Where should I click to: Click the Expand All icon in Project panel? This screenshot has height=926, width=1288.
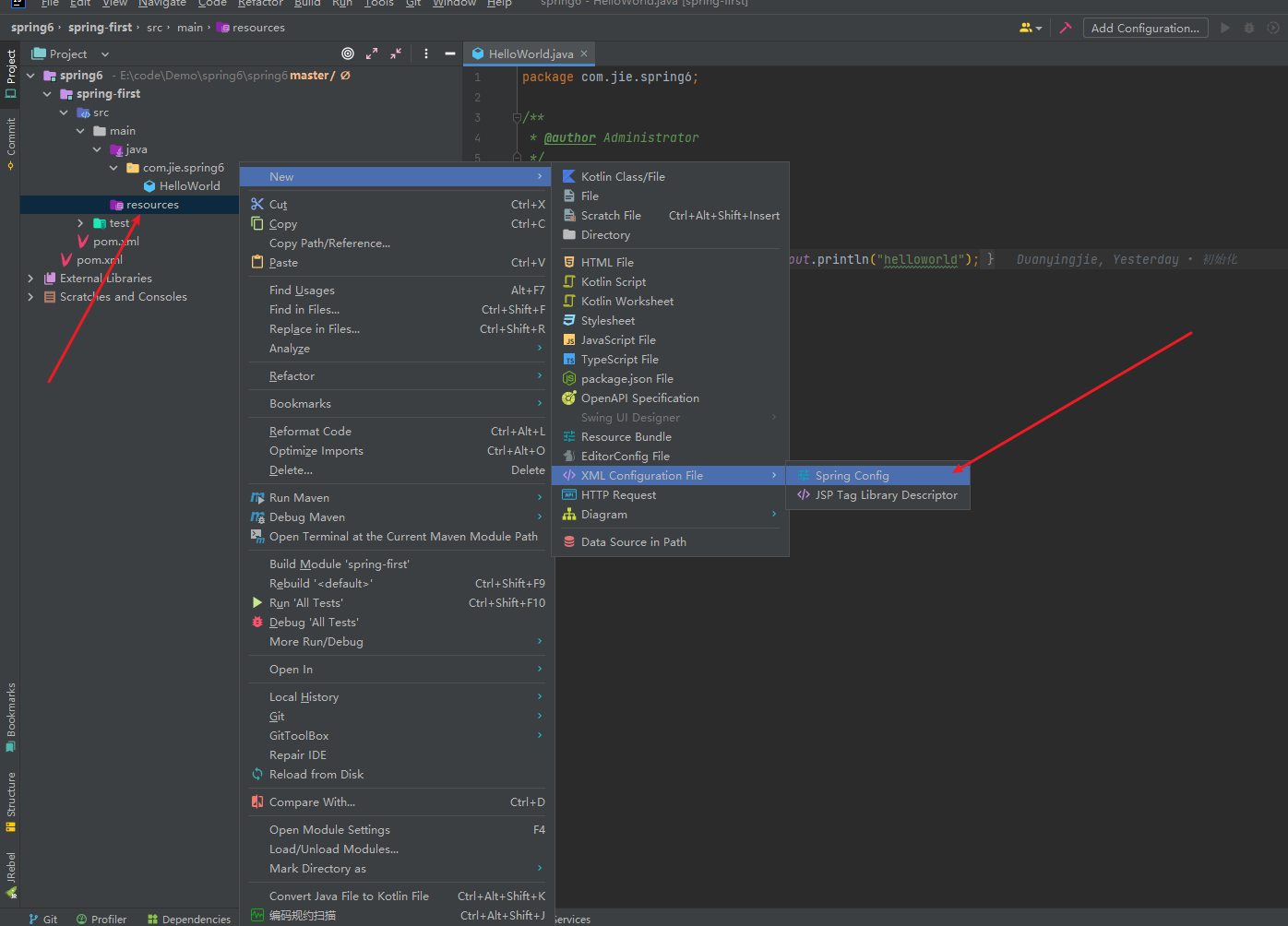coord(372,53)
